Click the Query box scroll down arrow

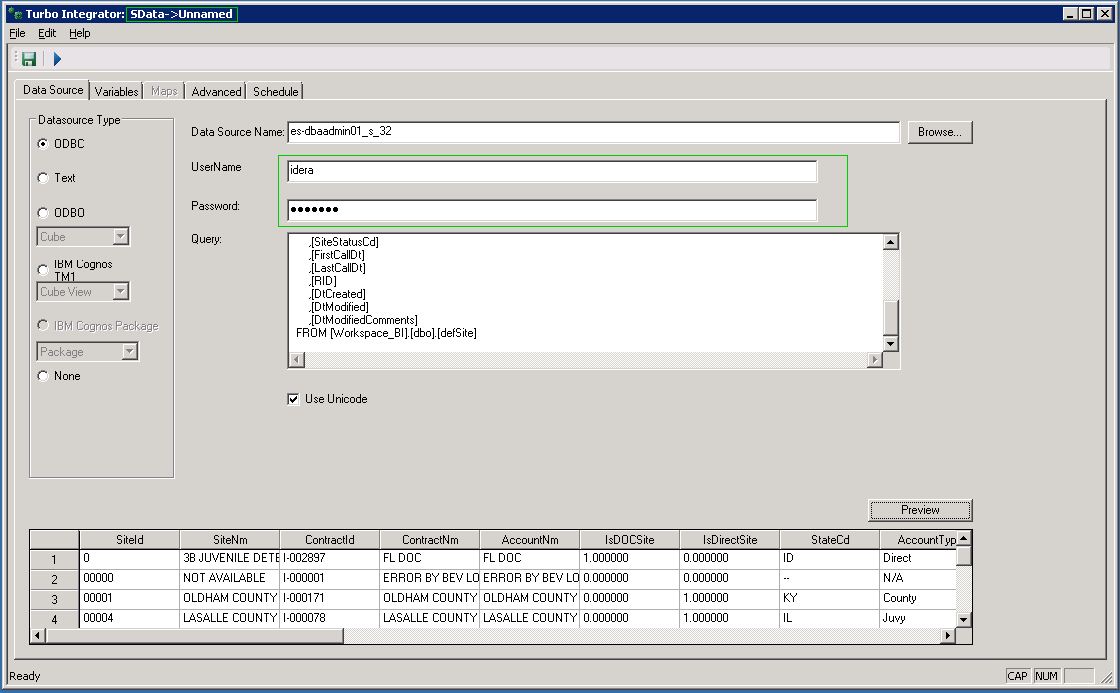[x=891, y=344]
